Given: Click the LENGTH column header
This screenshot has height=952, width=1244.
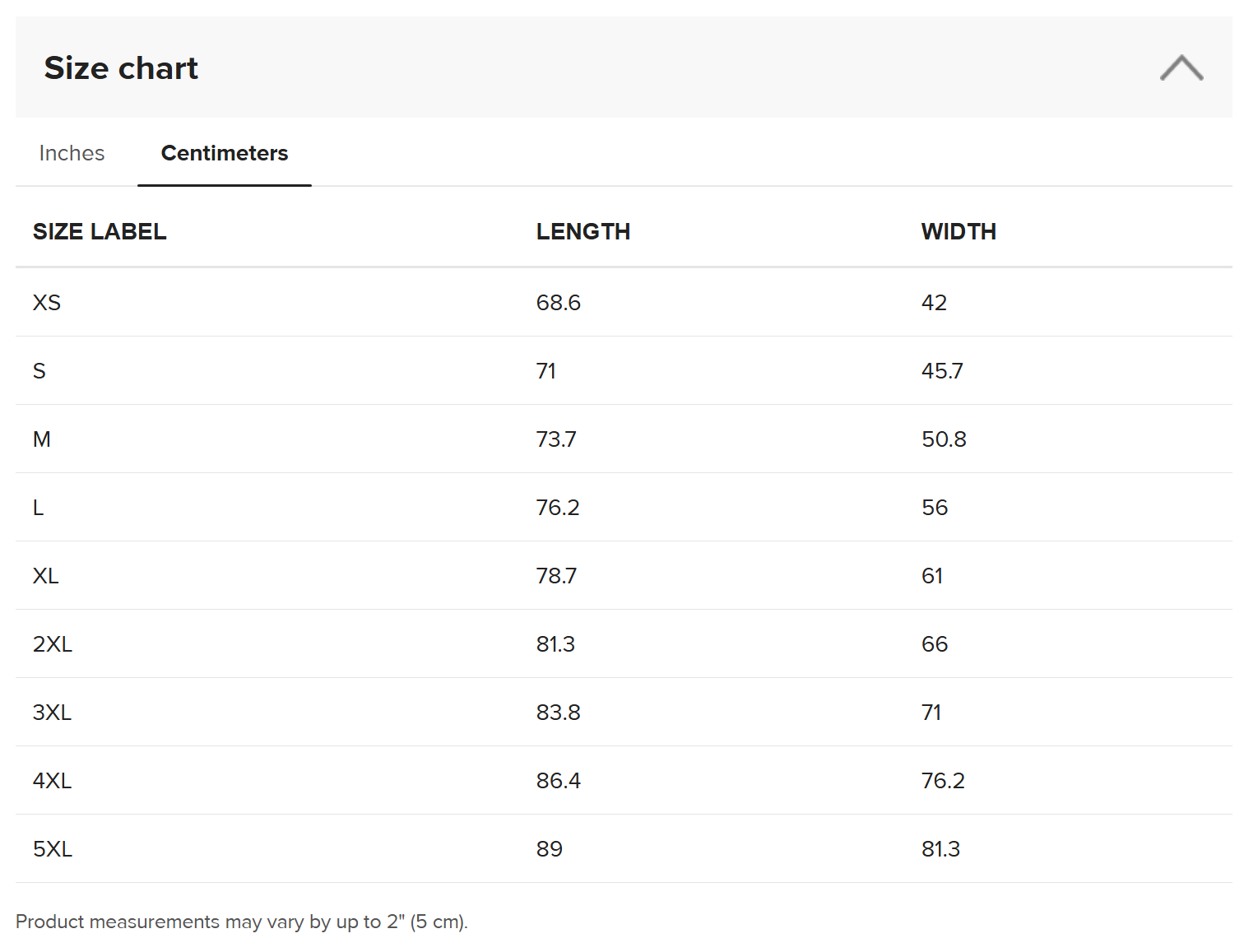Looking at the screenshot, I should 583,232.
